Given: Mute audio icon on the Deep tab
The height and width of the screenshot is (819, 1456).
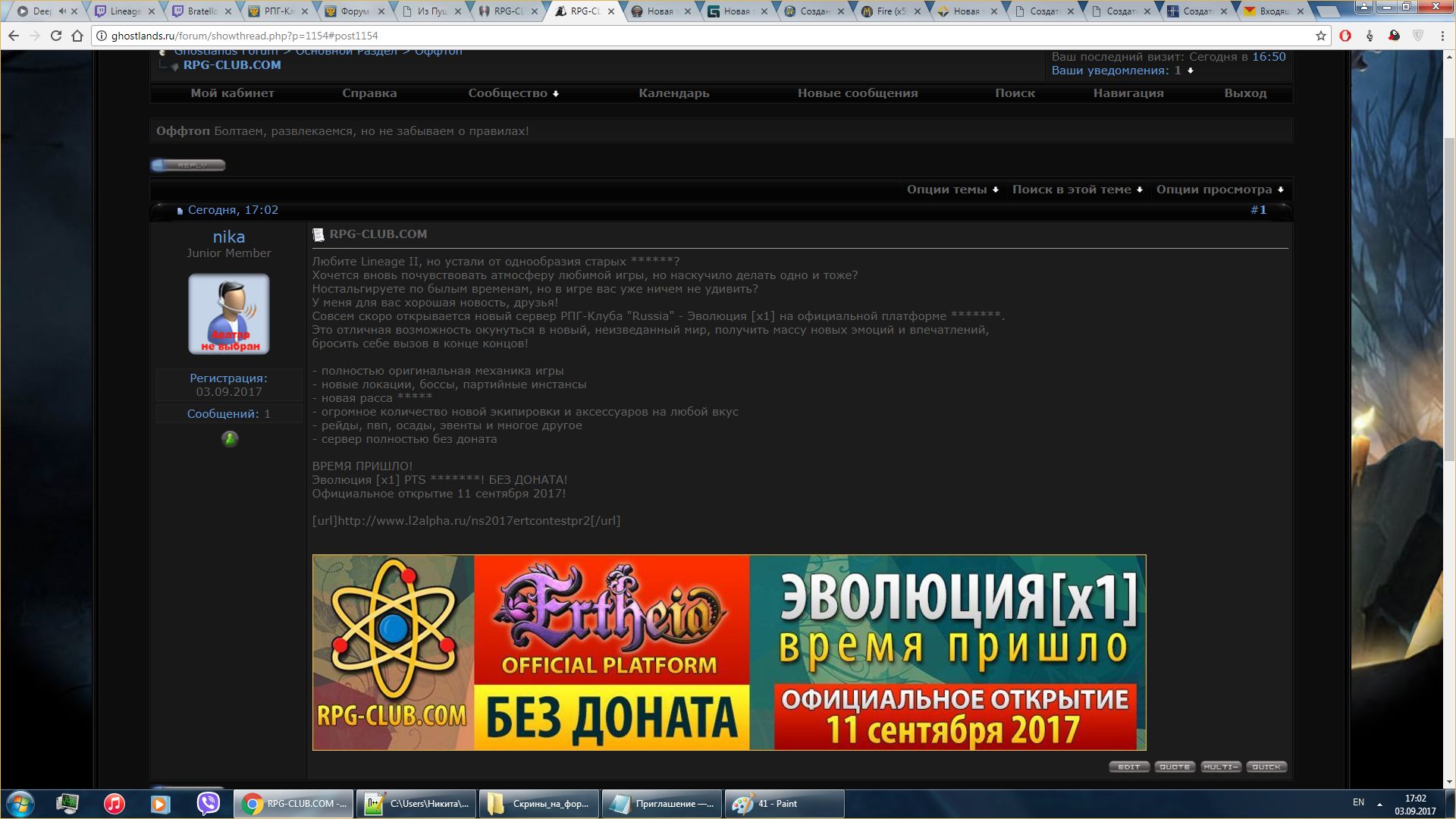Looking at the screenshot, I should (x=62, y=11).
